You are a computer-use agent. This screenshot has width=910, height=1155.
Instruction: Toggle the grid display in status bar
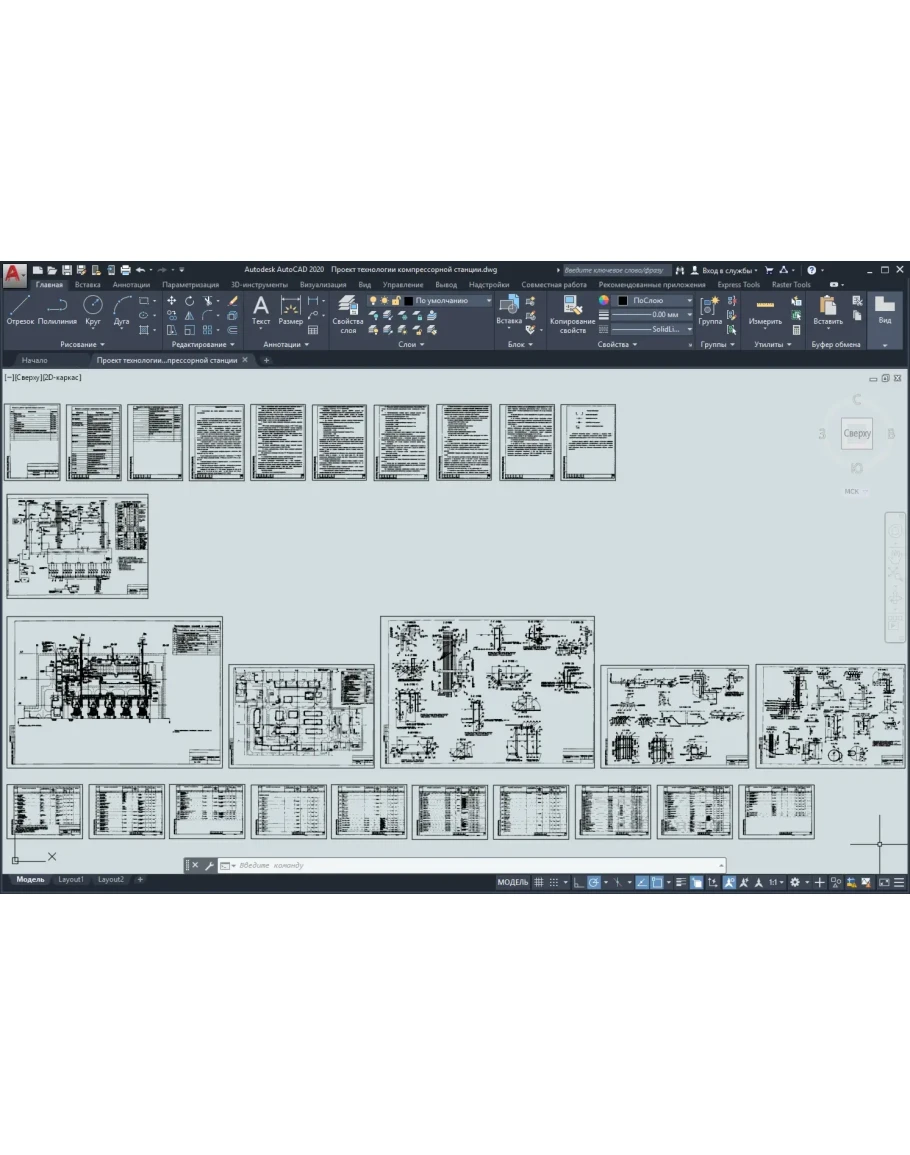(538, 882)
